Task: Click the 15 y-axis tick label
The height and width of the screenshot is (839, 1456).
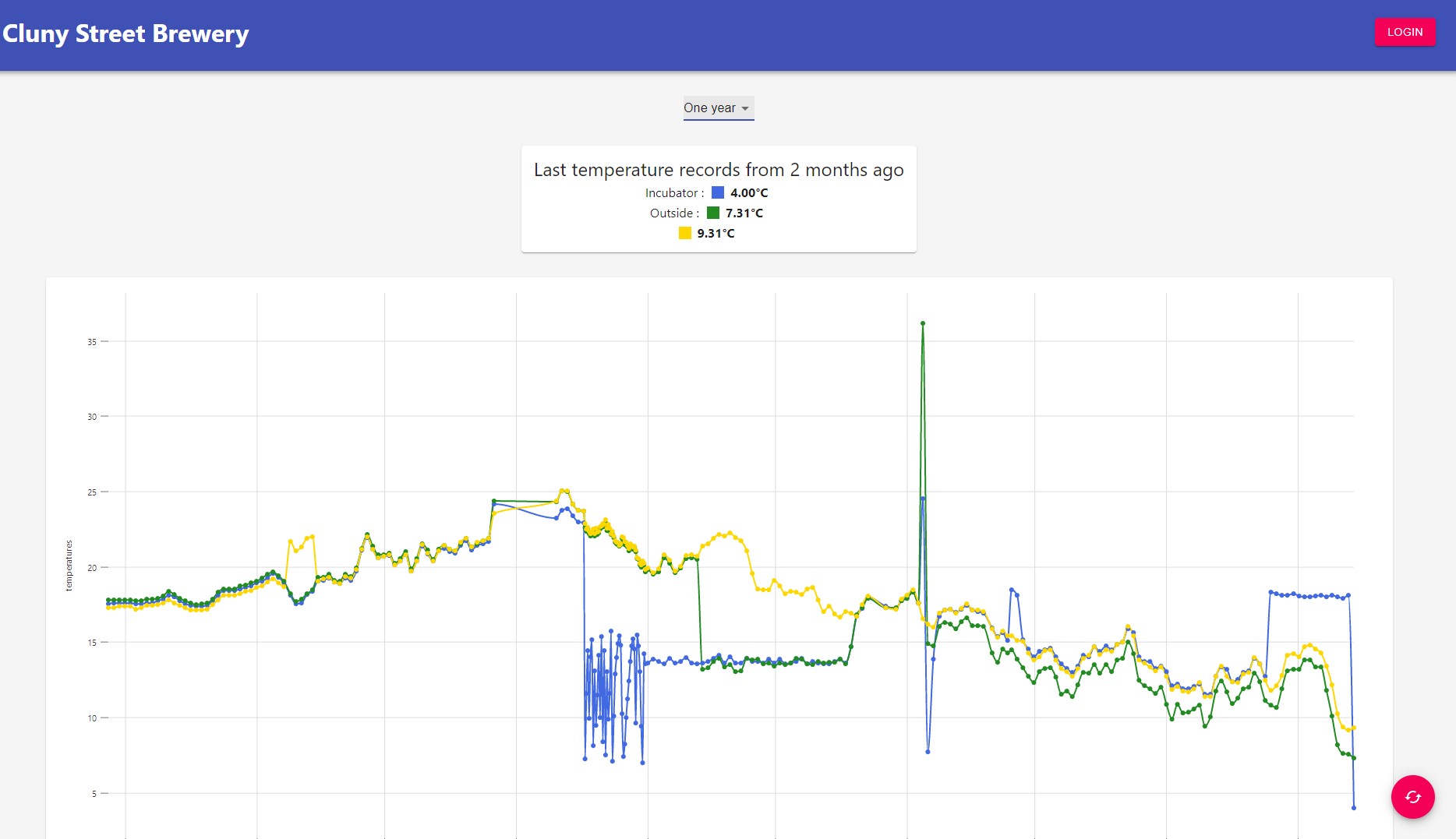Action: coord(92,643)
